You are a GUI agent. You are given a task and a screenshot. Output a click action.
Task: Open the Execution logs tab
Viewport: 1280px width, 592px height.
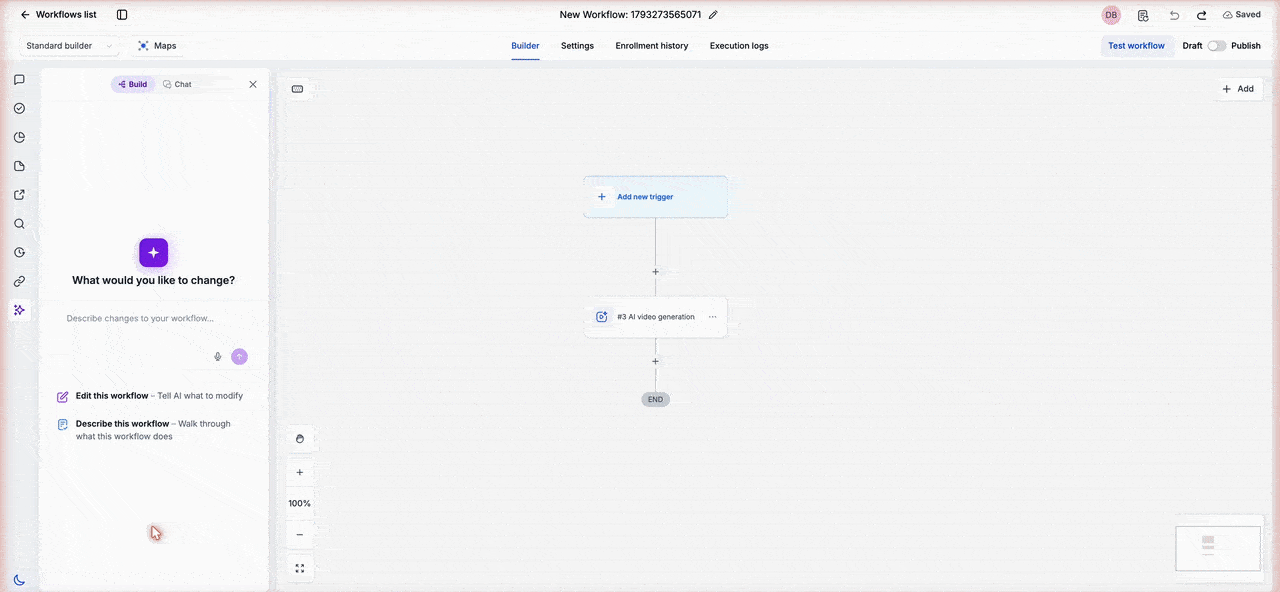(x=739, y=46)
